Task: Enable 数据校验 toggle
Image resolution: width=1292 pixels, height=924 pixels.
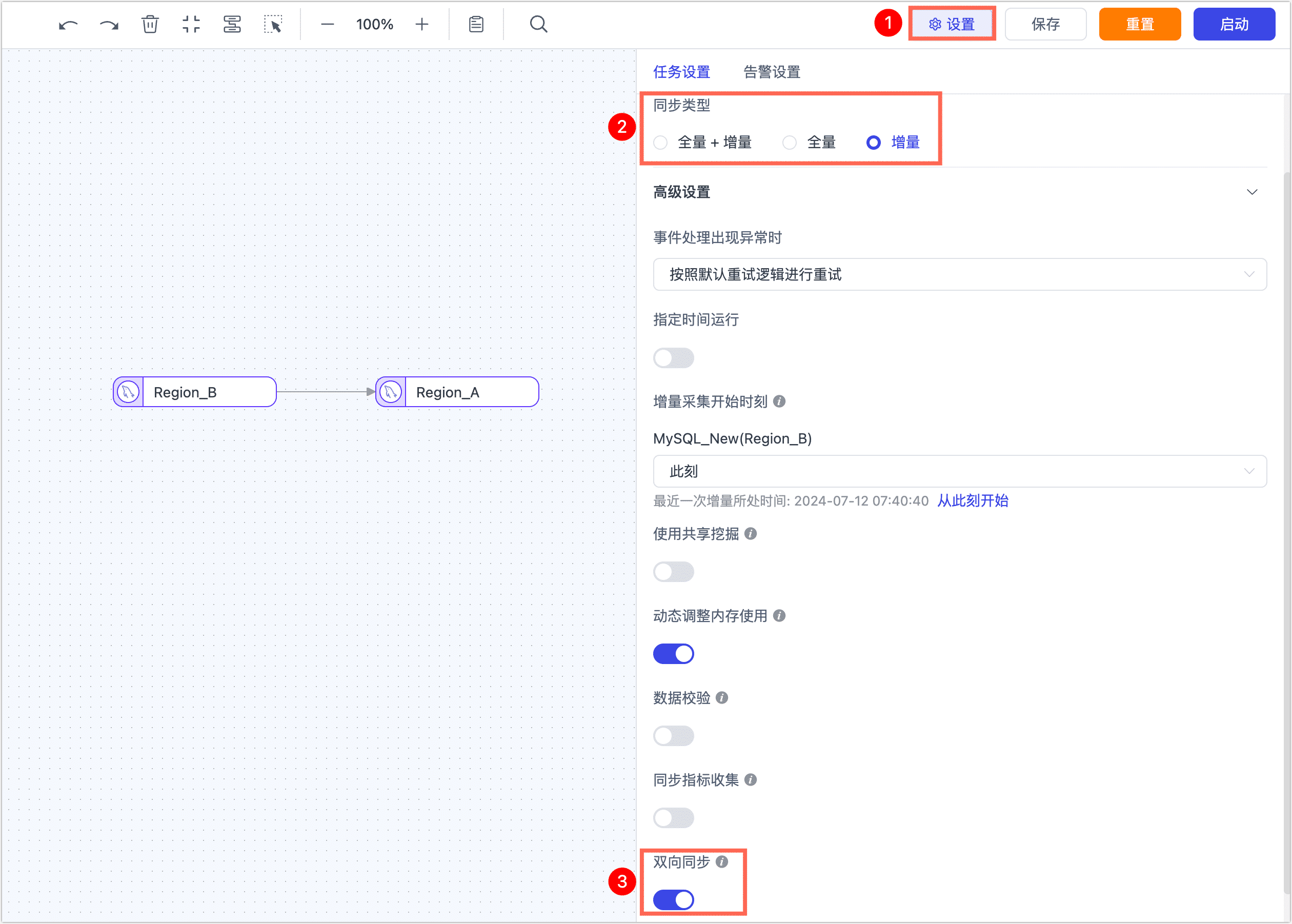Action: [674, 735]
